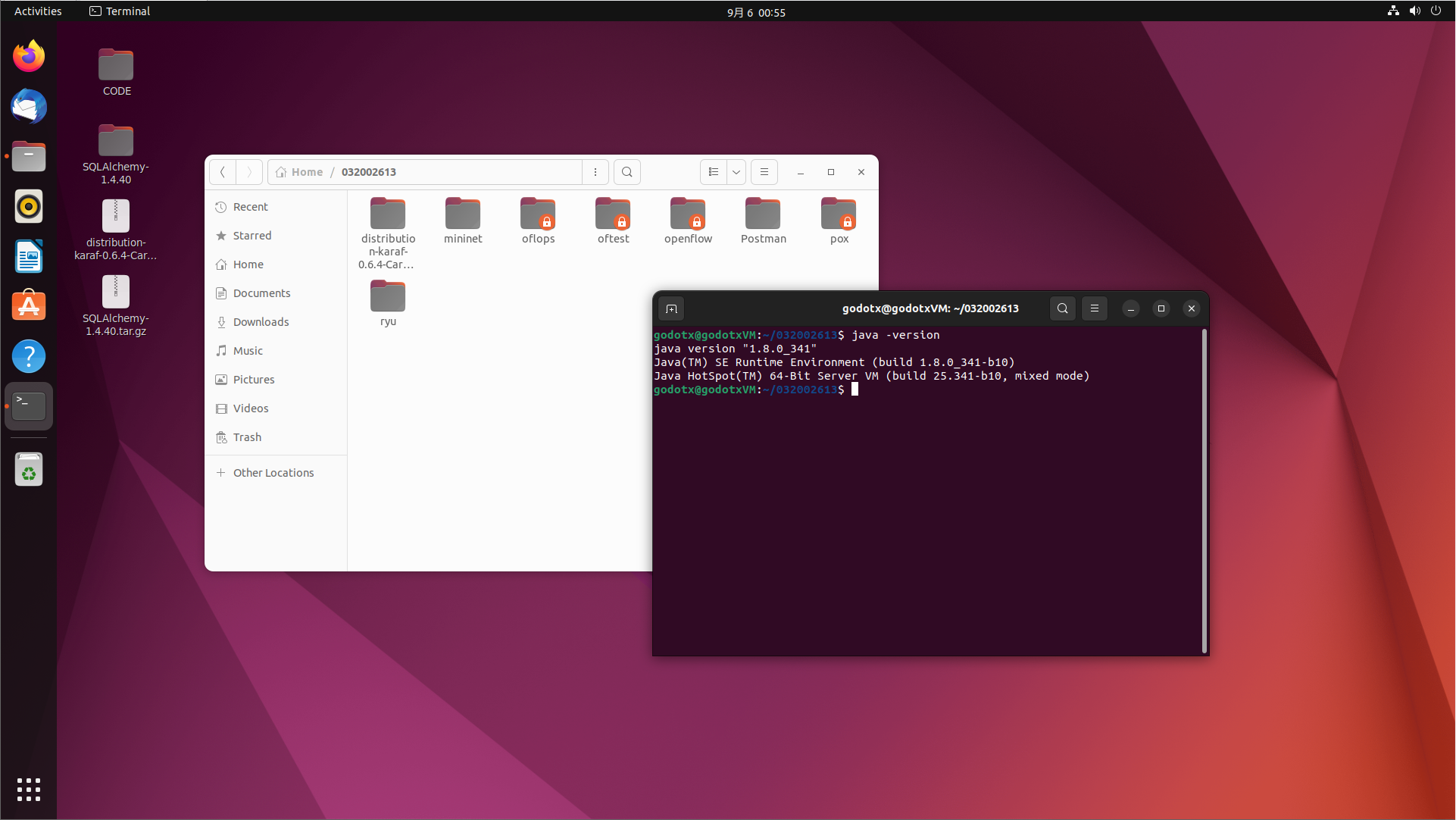This screenshot has width=1456, height=820.
Task: Open path bar three-dot menu
Action: [x=595, y=172]
